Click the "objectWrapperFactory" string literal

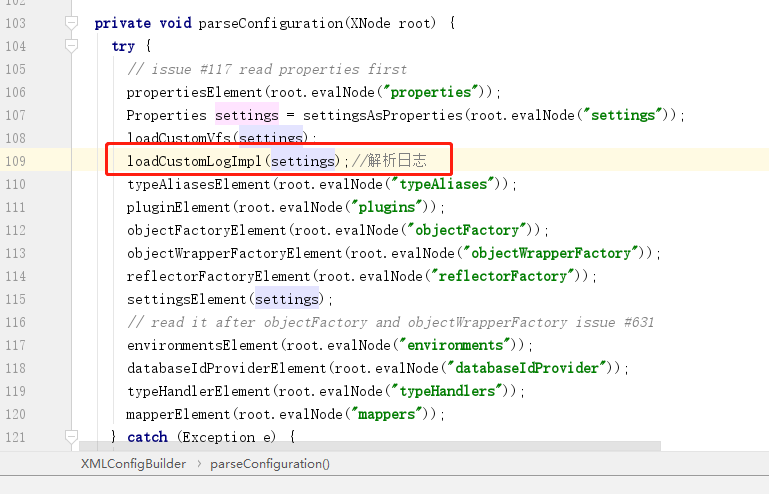[x=551, y=254]
